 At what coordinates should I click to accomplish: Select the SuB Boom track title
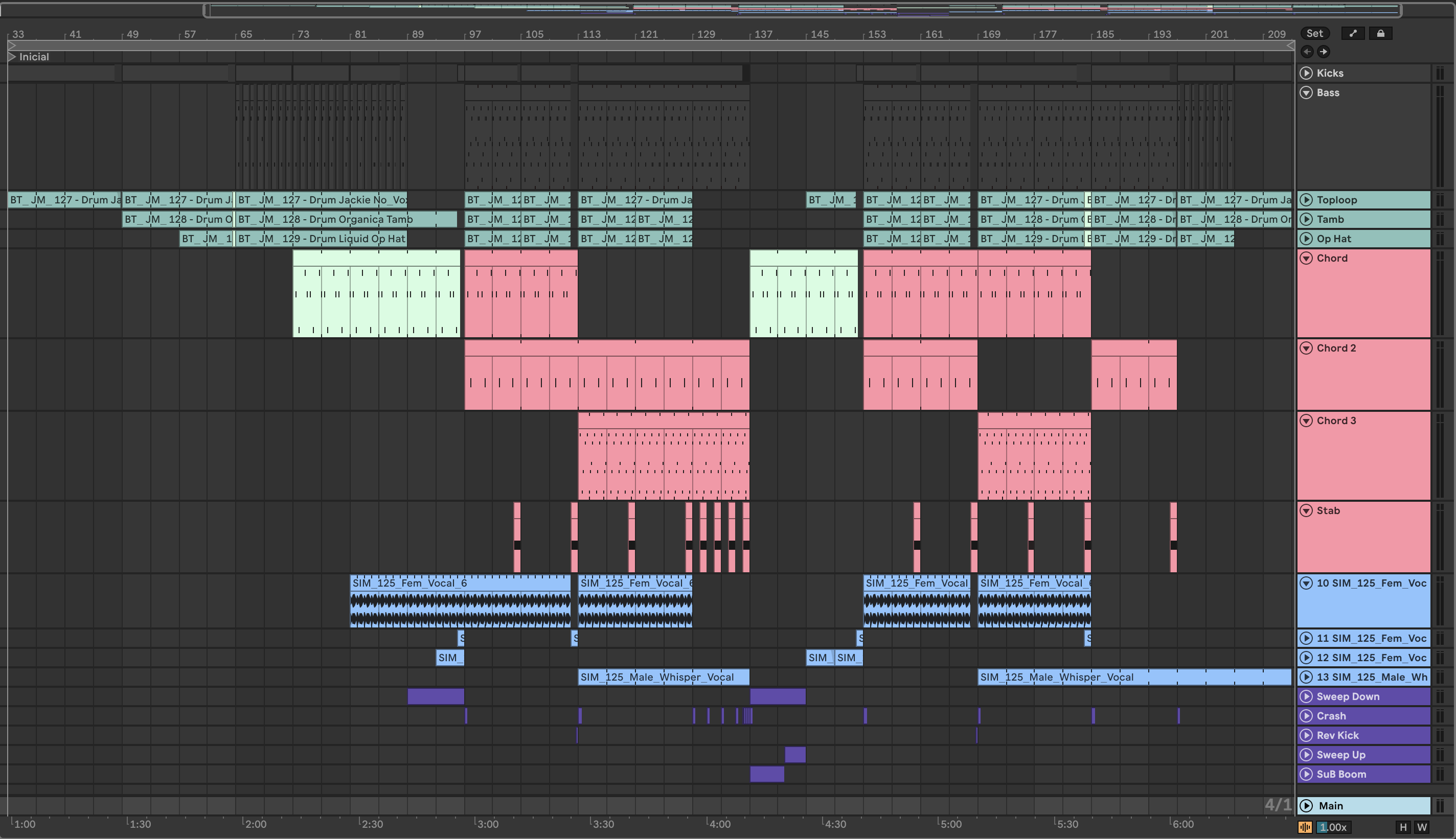tap(1341, 775)
